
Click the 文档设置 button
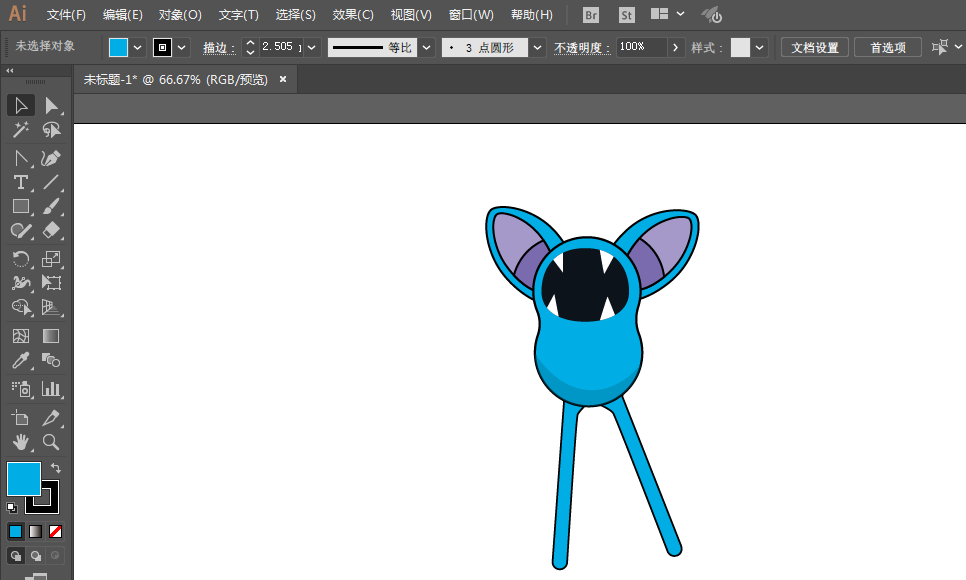[814, 47]
